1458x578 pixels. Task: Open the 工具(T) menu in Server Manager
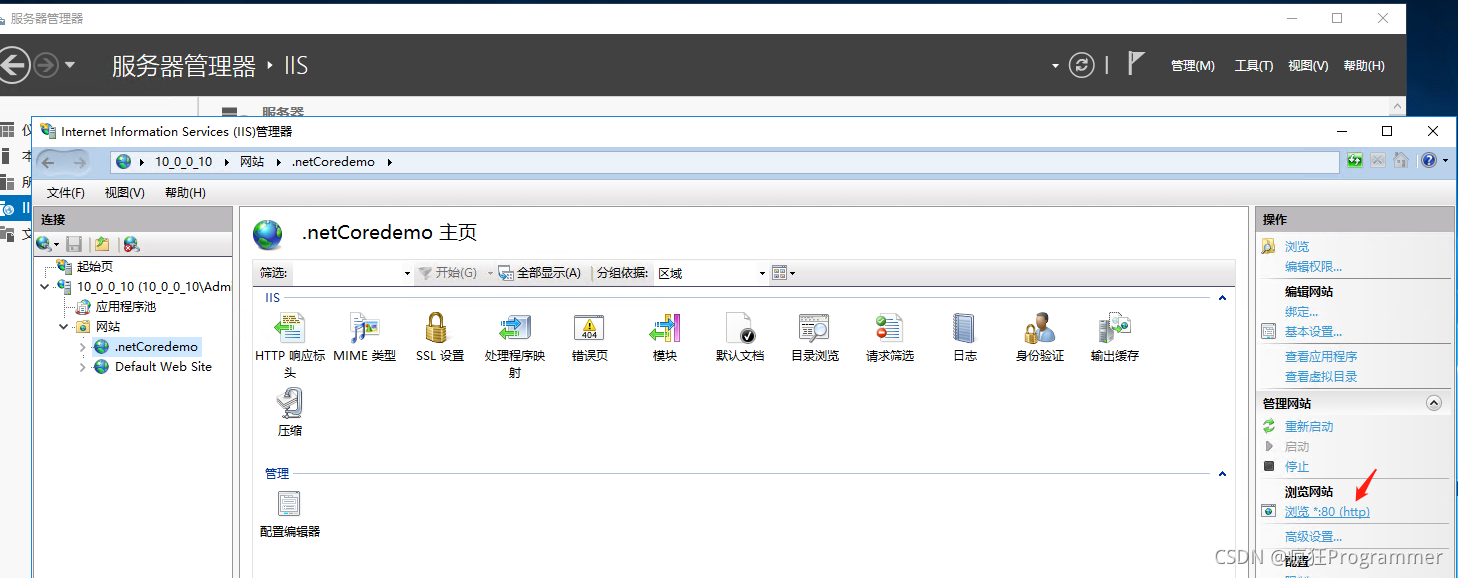[1253, 66]
